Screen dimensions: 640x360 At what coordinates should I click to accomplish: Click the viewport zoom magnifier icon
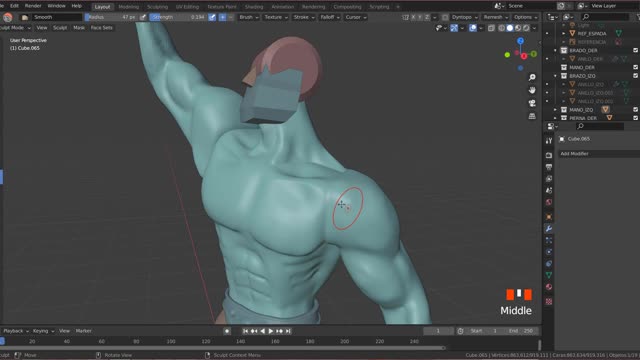coord(532,77)
